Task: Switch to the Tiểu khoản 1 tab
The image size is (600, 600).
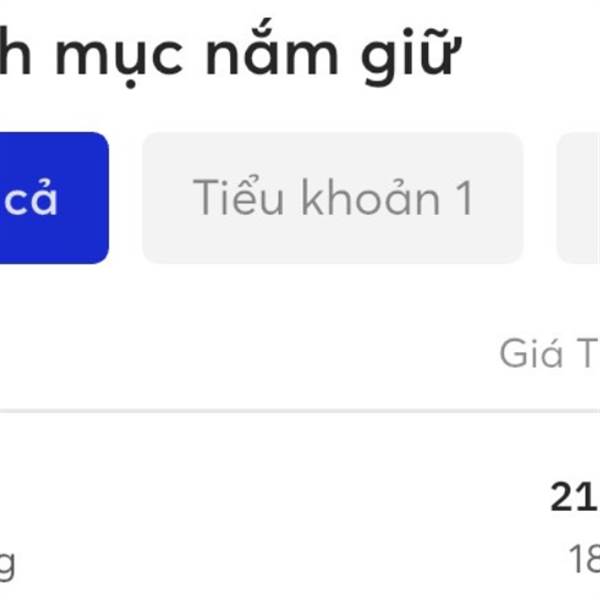Action: (x=333, y=198)
